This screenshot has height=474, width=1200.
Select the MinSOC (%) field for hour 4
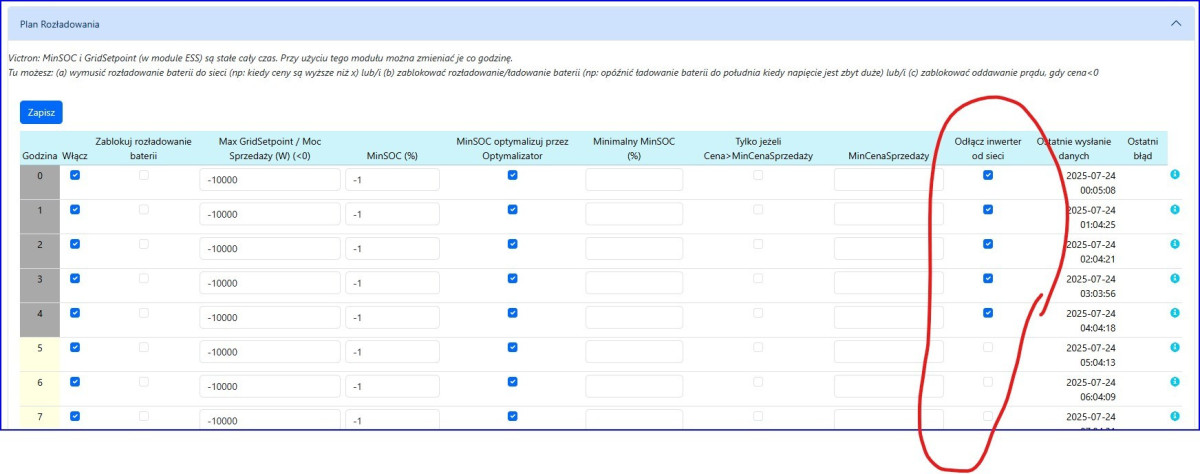[x=392, y=318]
